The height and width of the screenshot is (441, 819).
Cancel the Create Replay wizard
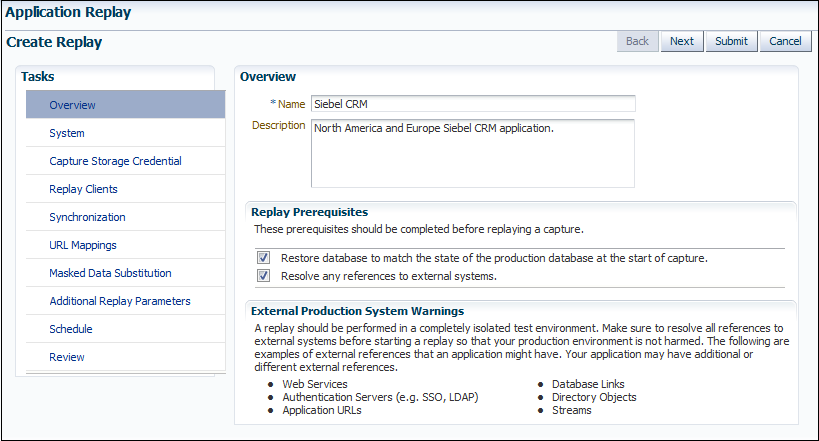pyautogui.click(x=785, y=41)
